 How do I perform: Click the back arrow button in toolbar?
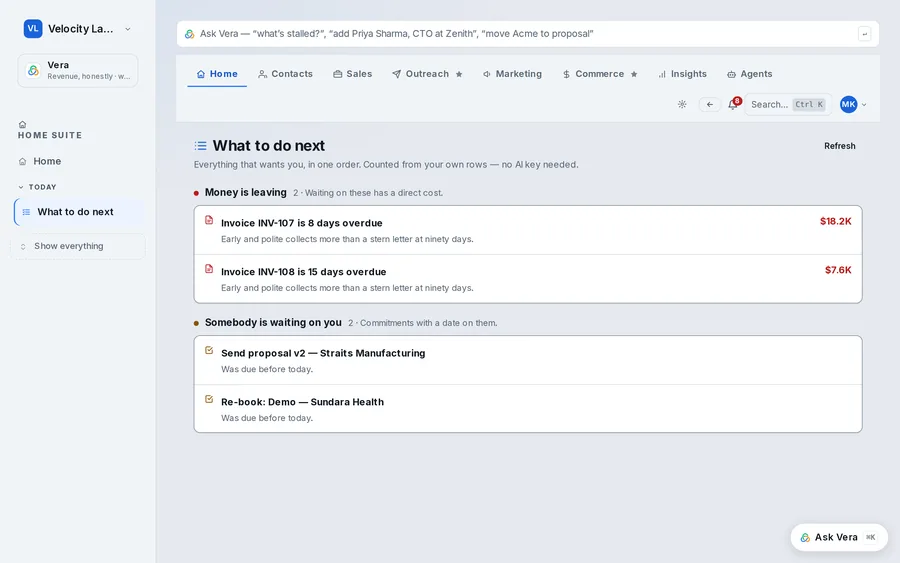pyautogui.click(x=710, y=104)
